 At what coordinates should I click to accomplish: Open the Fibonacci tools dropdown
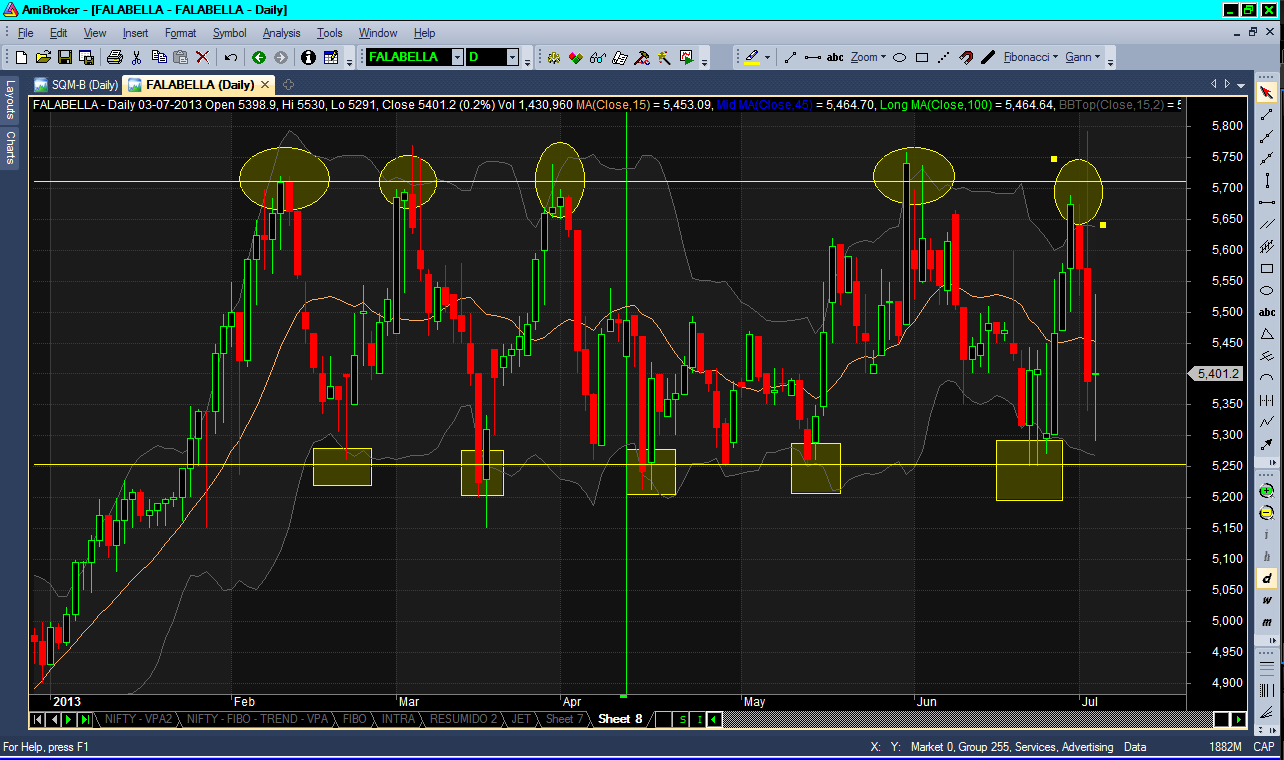tap(1031, 57)
